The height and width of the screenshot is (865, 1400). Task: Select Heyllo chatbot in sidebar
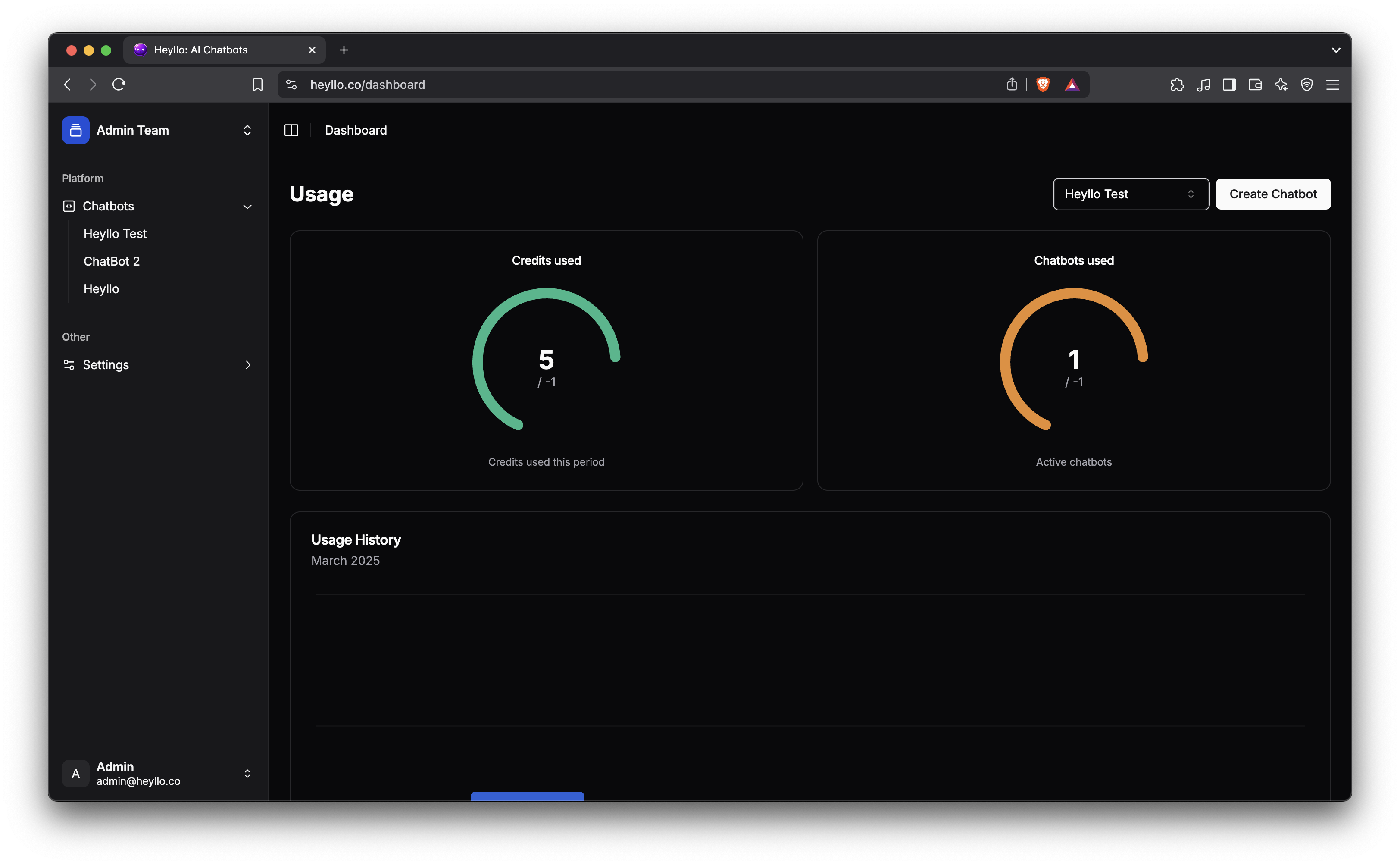(x=101, y=289)
